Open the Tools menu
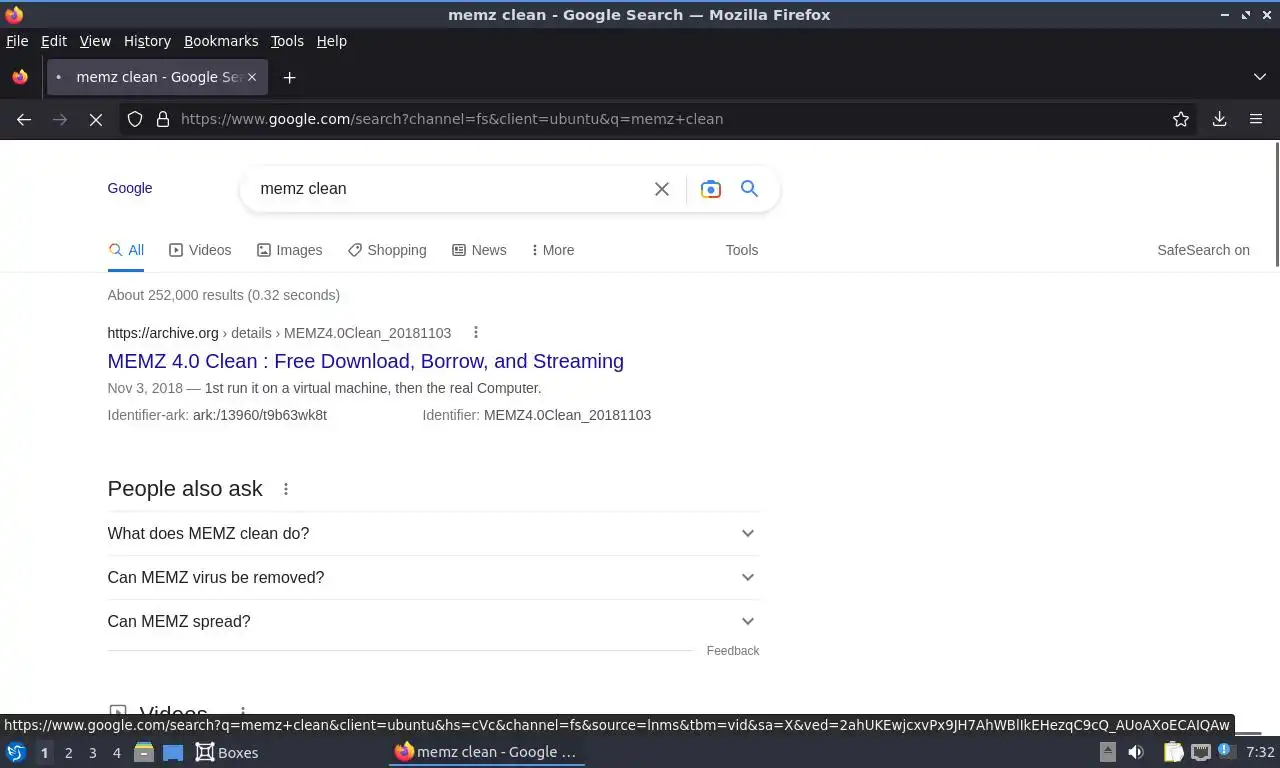Image resolution: width=1280 pixels, height=768 pixels. [x=287, y=41]
